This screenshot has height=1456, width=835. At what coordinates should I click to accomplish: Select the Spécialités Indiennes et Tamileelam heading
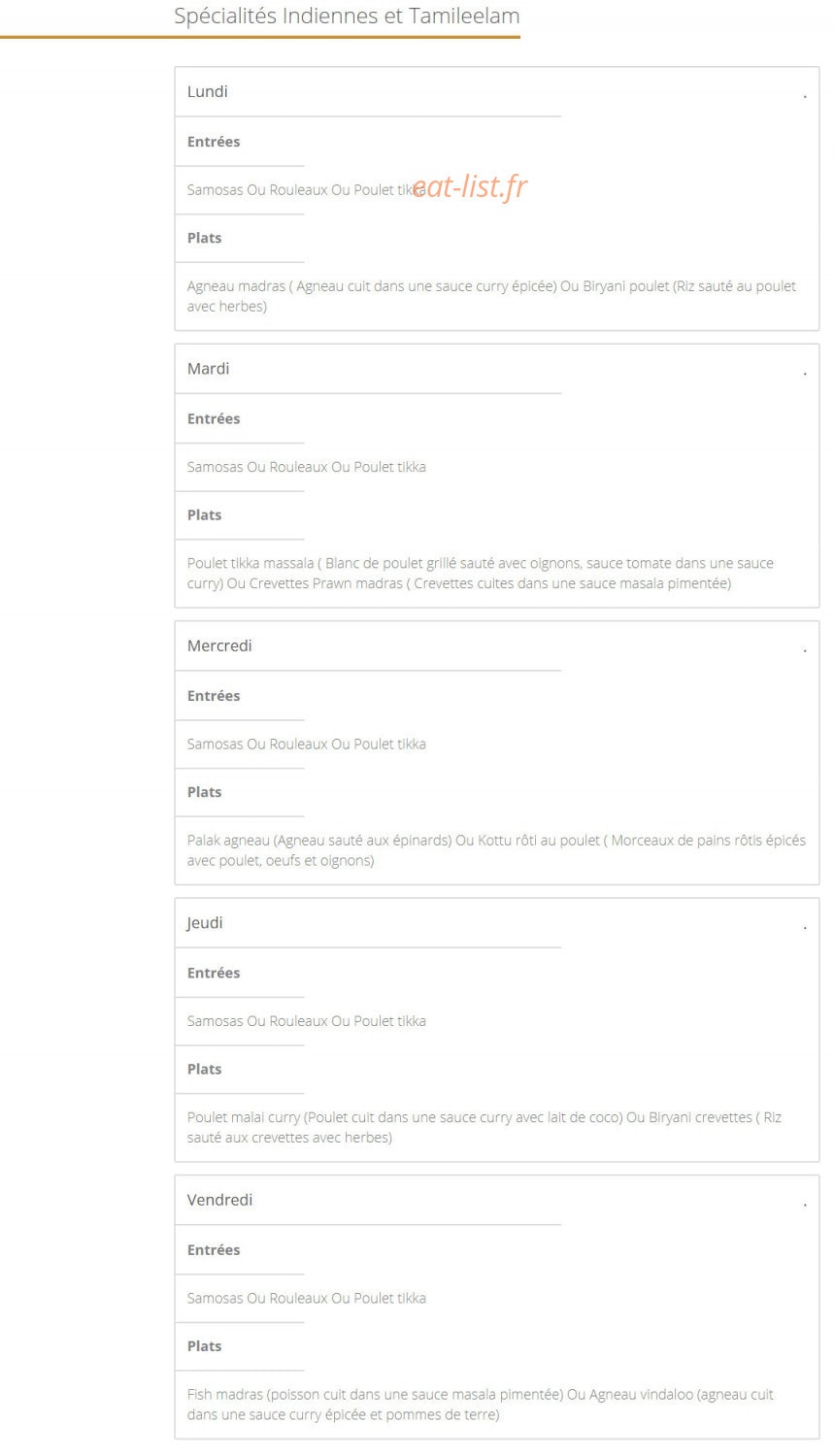(347, 17)
